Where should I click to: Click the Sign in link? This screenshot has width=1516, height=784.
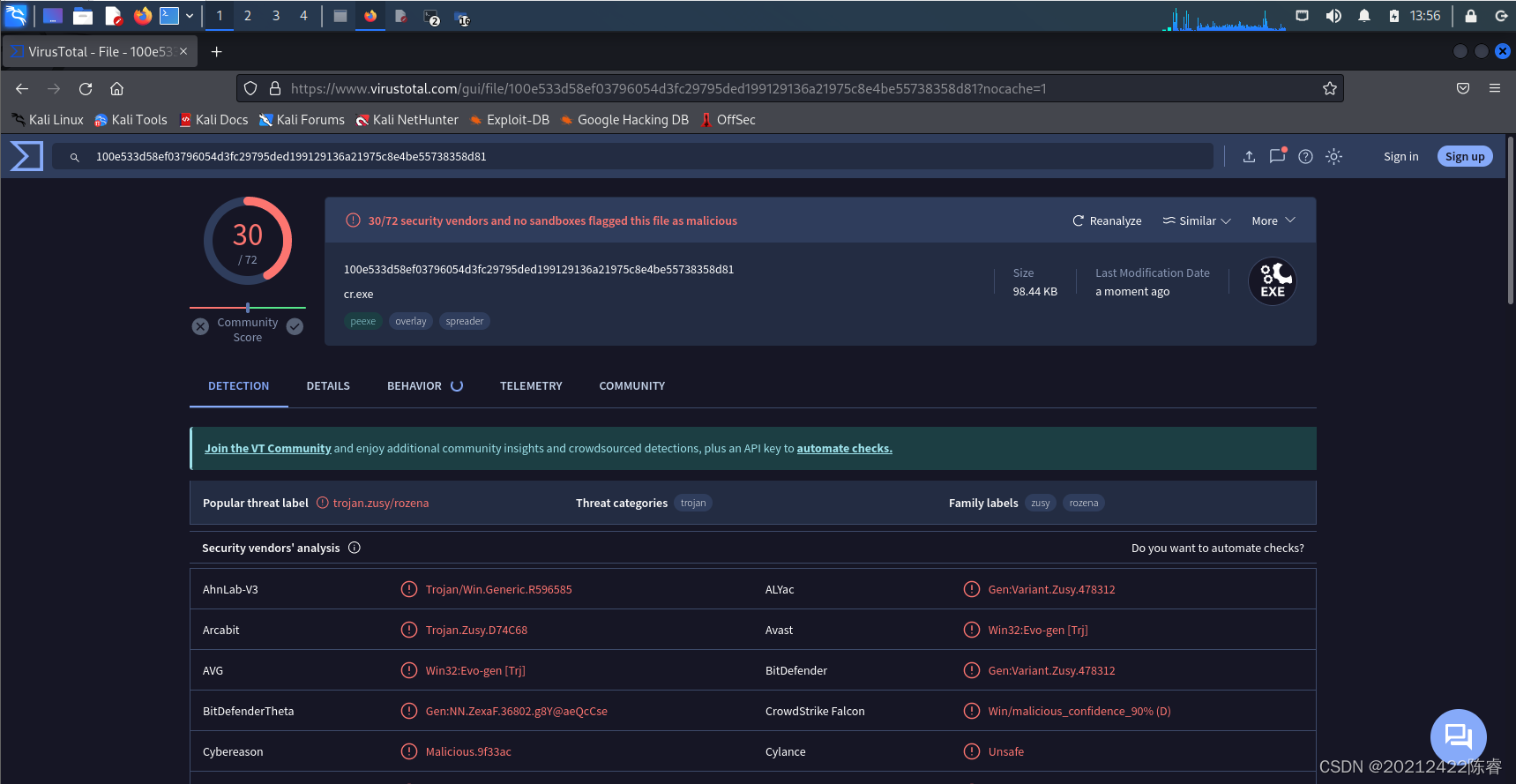tap(1401, 156)
